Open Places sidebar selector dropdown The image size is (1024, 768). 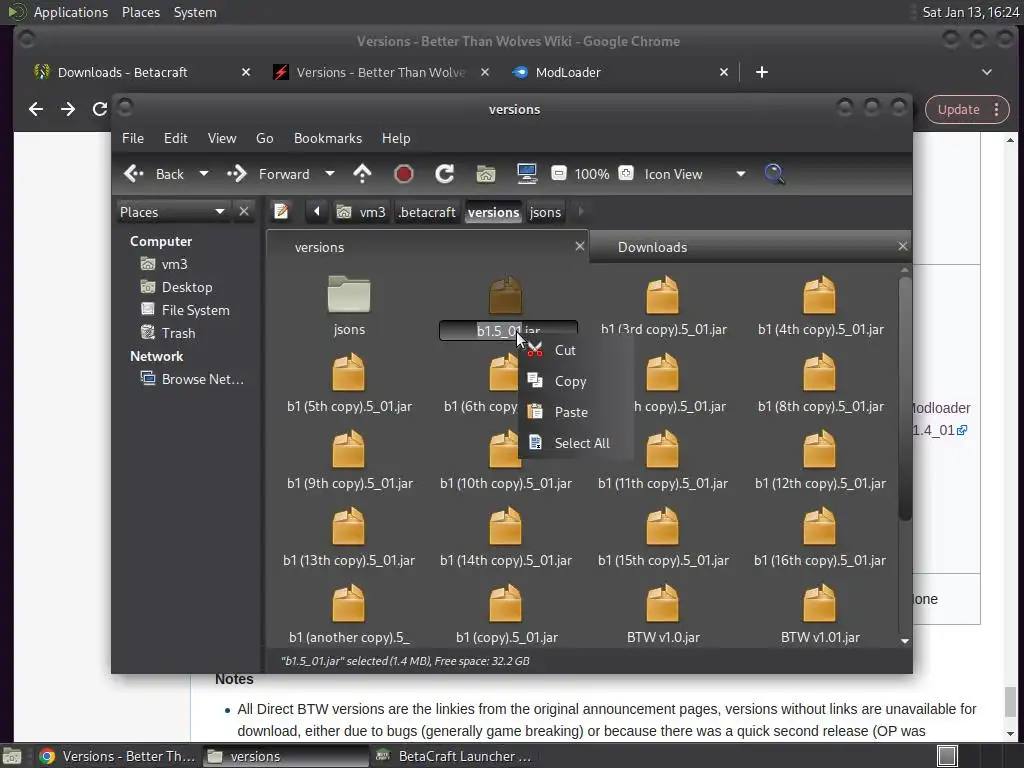(x=172, y=212)
